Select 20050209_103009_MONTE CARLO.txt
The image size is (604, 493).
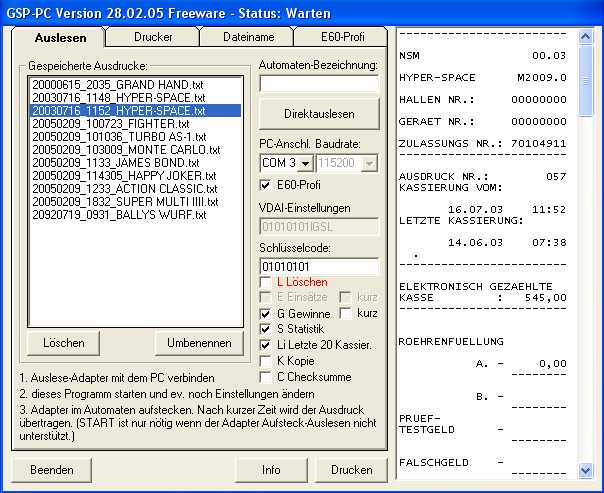point(136,150)
